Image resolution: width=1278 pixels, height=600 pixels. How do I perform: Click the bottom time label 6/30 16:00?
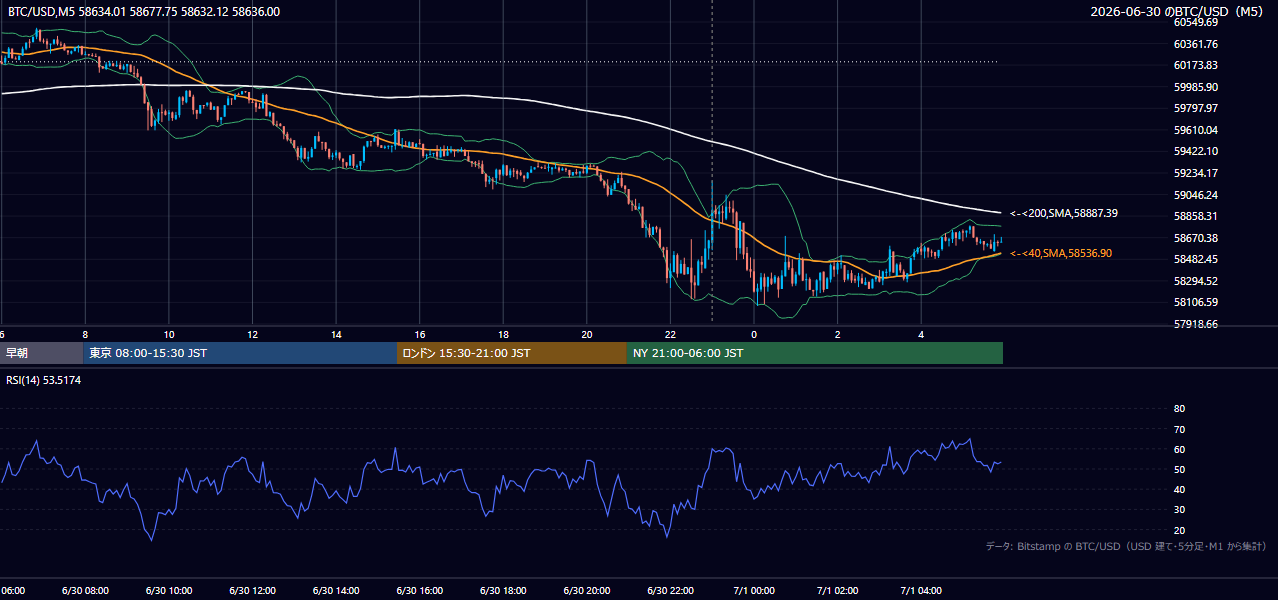click(420, 591)
